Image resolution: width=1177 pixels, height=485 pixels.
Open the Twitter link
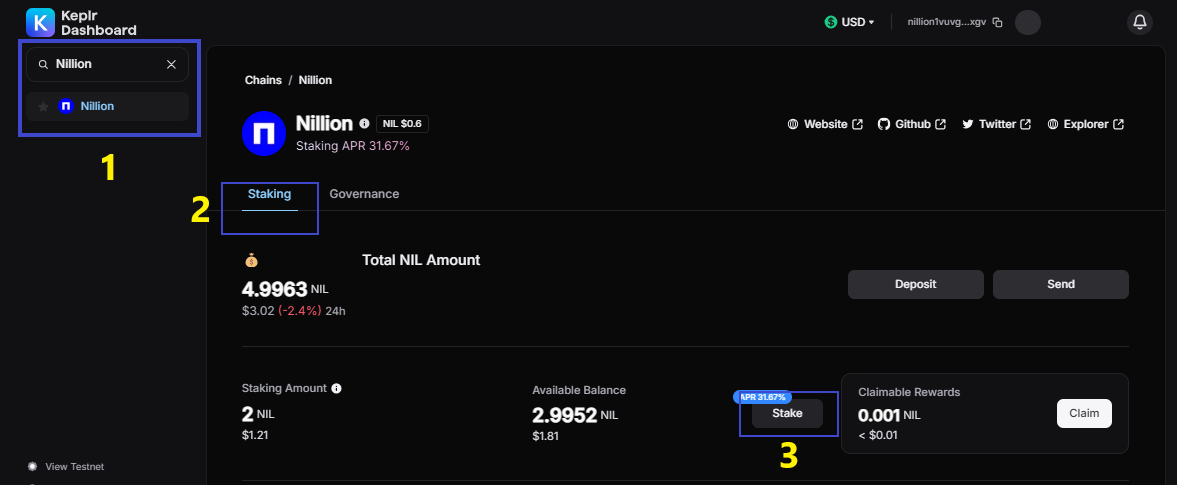coord(996,125)
